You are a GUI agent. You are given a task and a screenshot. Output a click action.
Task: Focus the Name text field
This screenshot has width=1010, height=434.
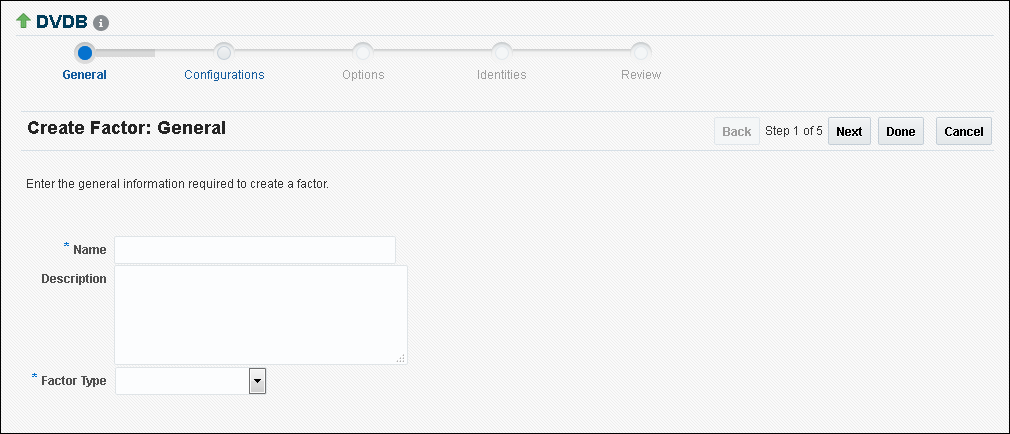tap(255, 249)
